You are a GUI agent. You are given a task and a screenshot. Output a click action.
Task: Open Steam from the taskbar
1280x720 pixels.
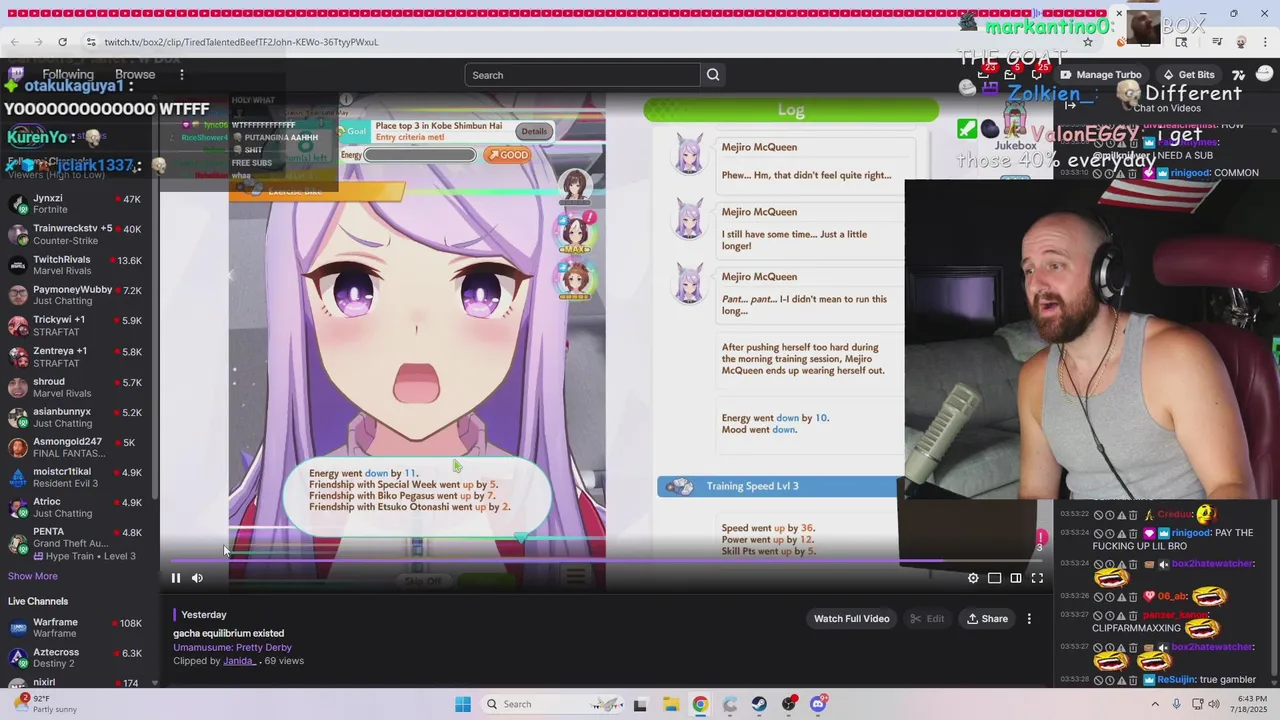pyautogui.click(x=759, y=704)
